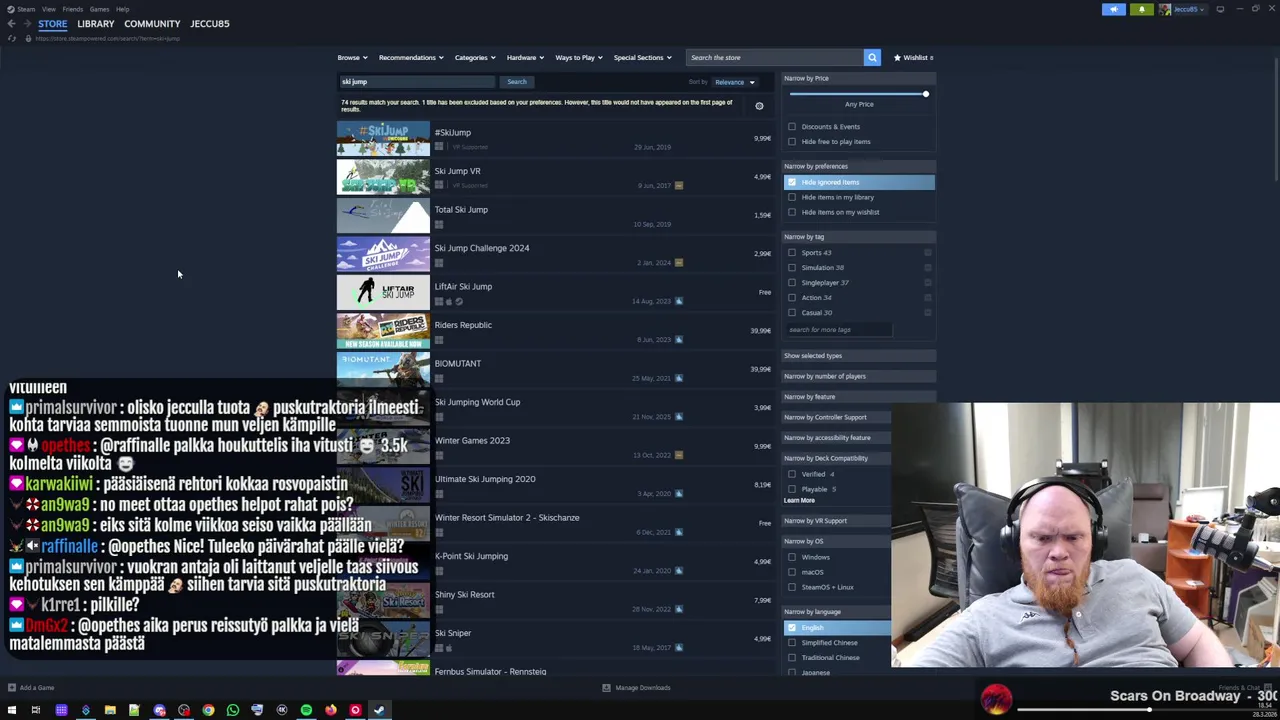1280x720 pixels.
Task: Open the Ski Jumping World Cup title
Action: tap(477, 402)
